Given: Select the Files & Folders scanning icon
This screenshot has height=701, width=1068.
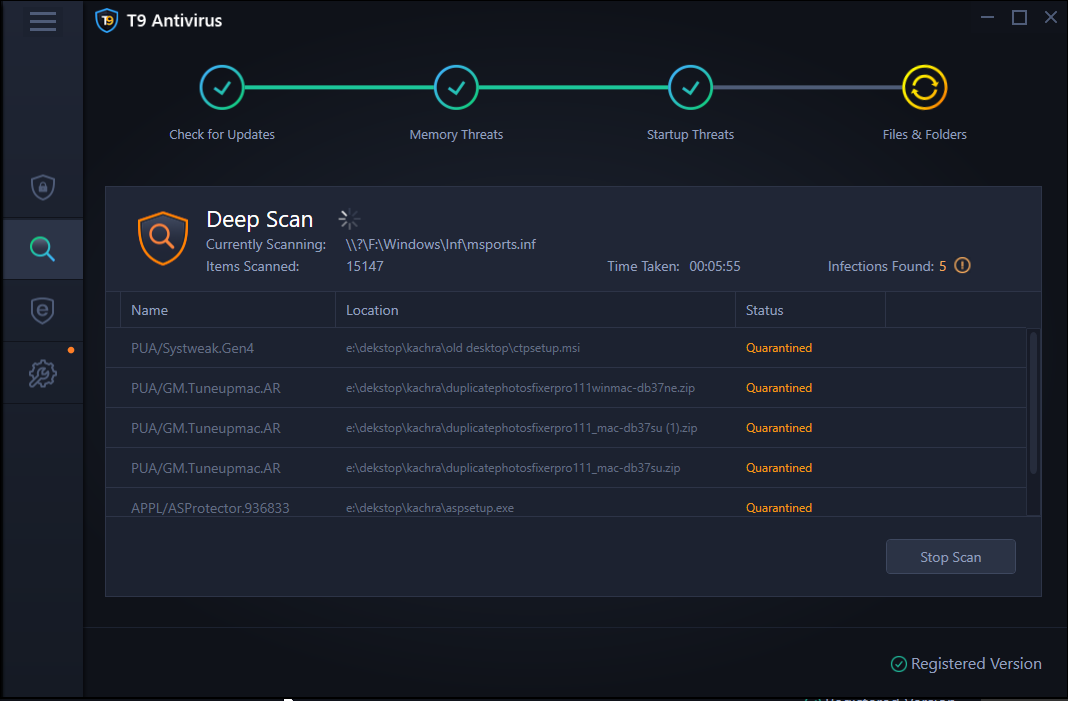Looking at the screenshot, I should point(924,87).
